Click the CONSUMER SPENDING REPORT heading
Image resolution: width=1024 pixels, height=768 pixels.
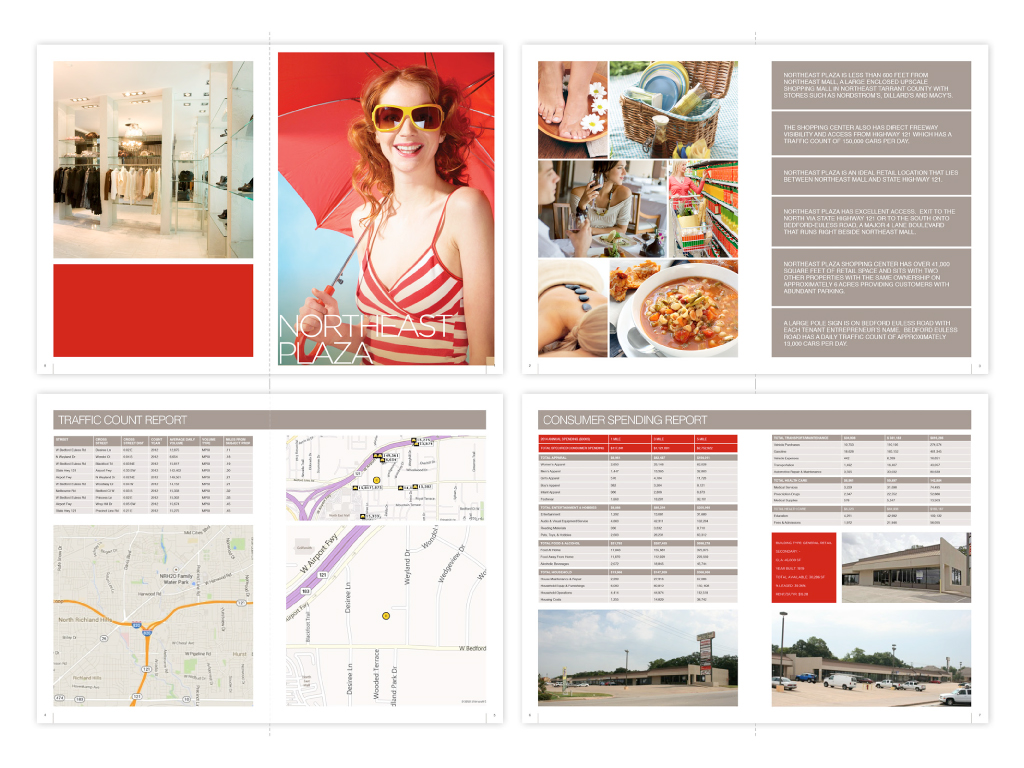625,420
